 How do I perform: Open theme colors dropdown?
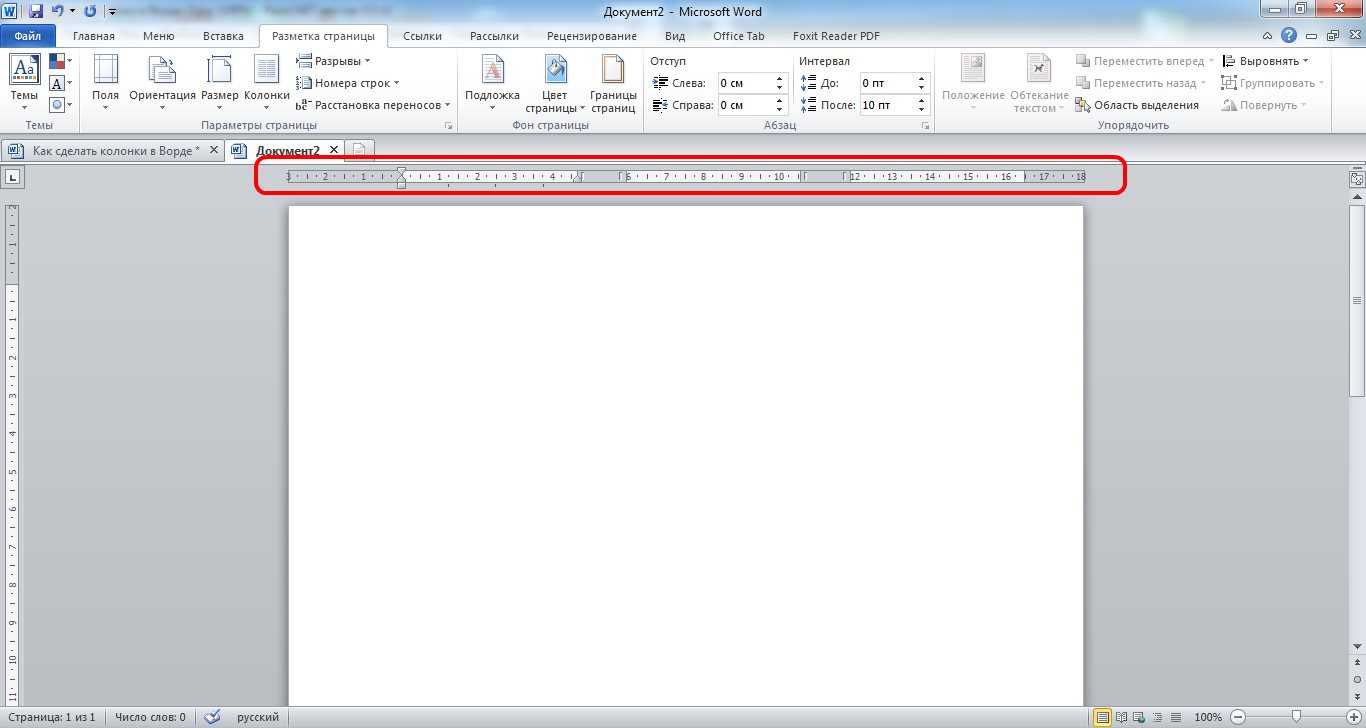click(60, 62)
